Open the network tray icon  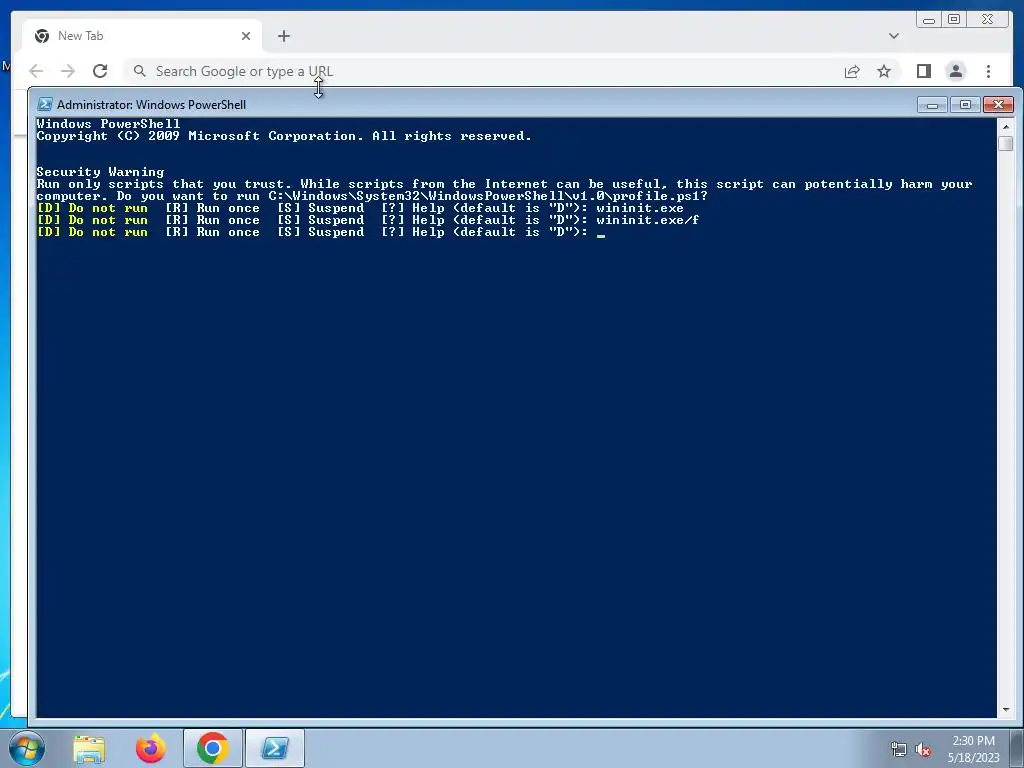tap(899, 750)
